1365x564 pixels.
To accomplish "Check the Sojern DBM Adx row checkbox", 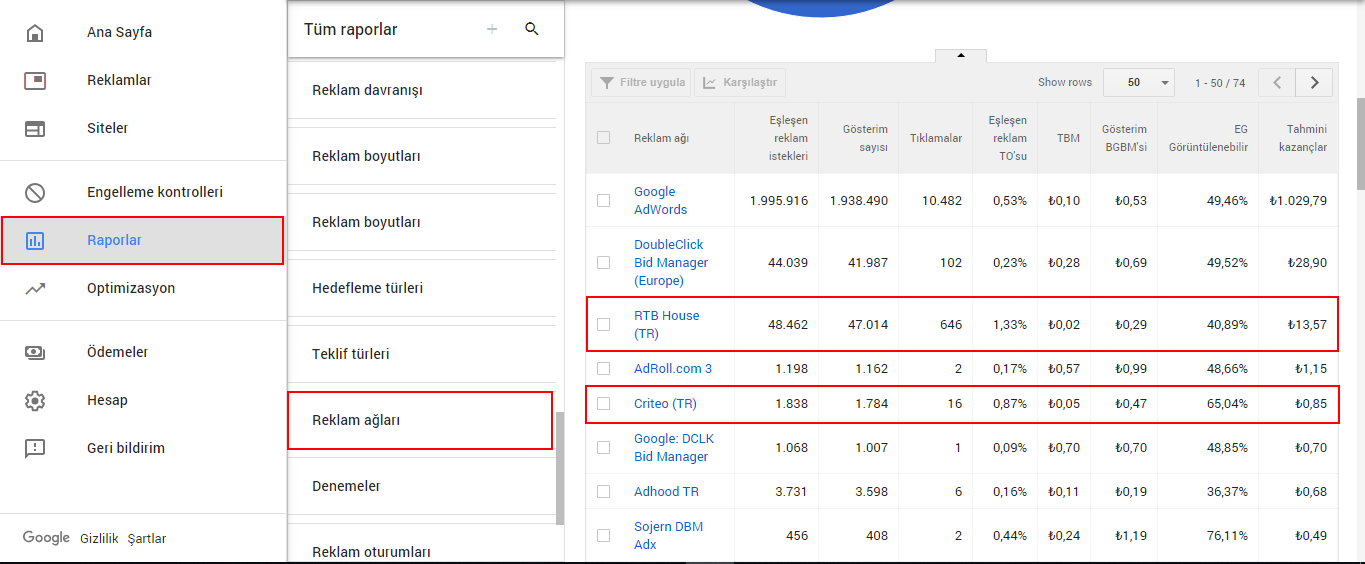I will [x=603, y=535].
